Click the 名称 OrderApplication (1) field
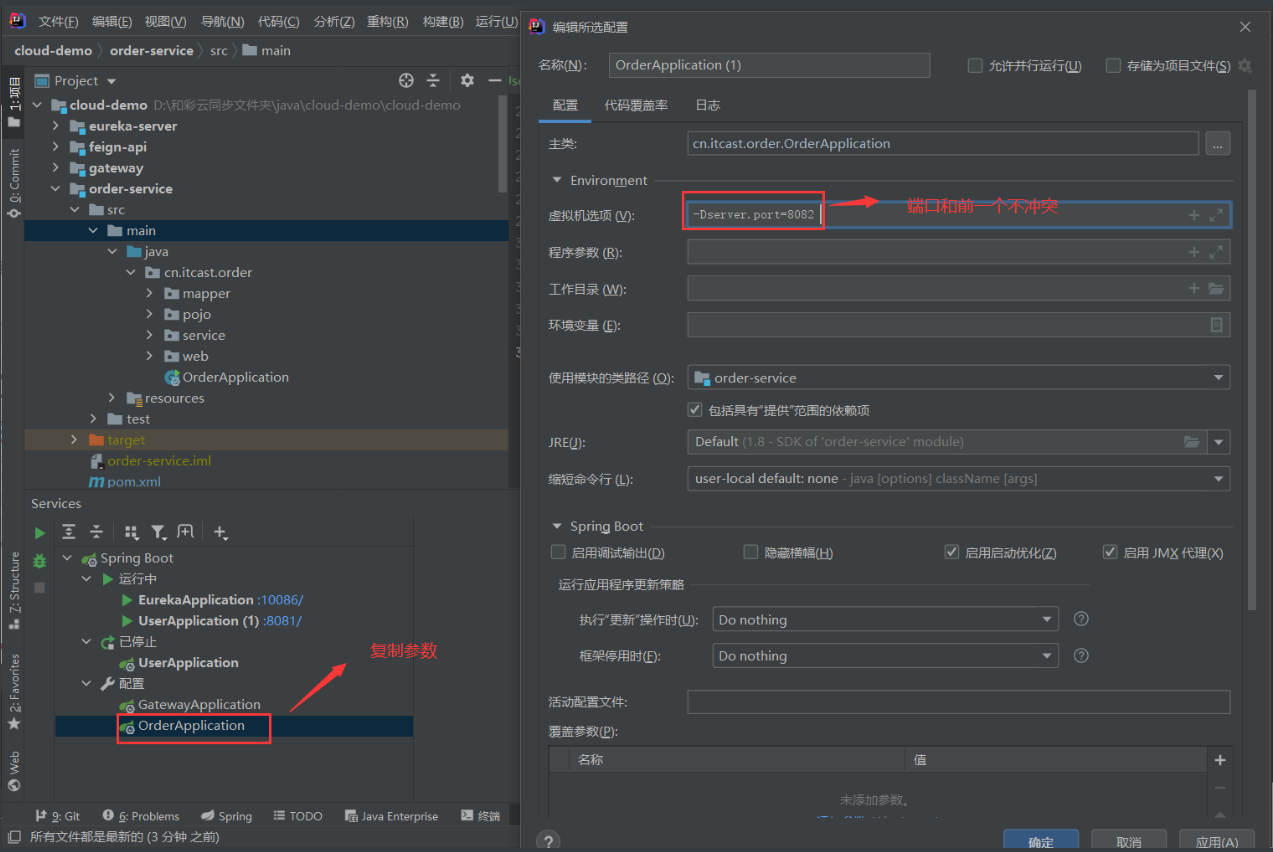Image resolution: width=1273 pixels, height=852 pixels. [769, 65]
